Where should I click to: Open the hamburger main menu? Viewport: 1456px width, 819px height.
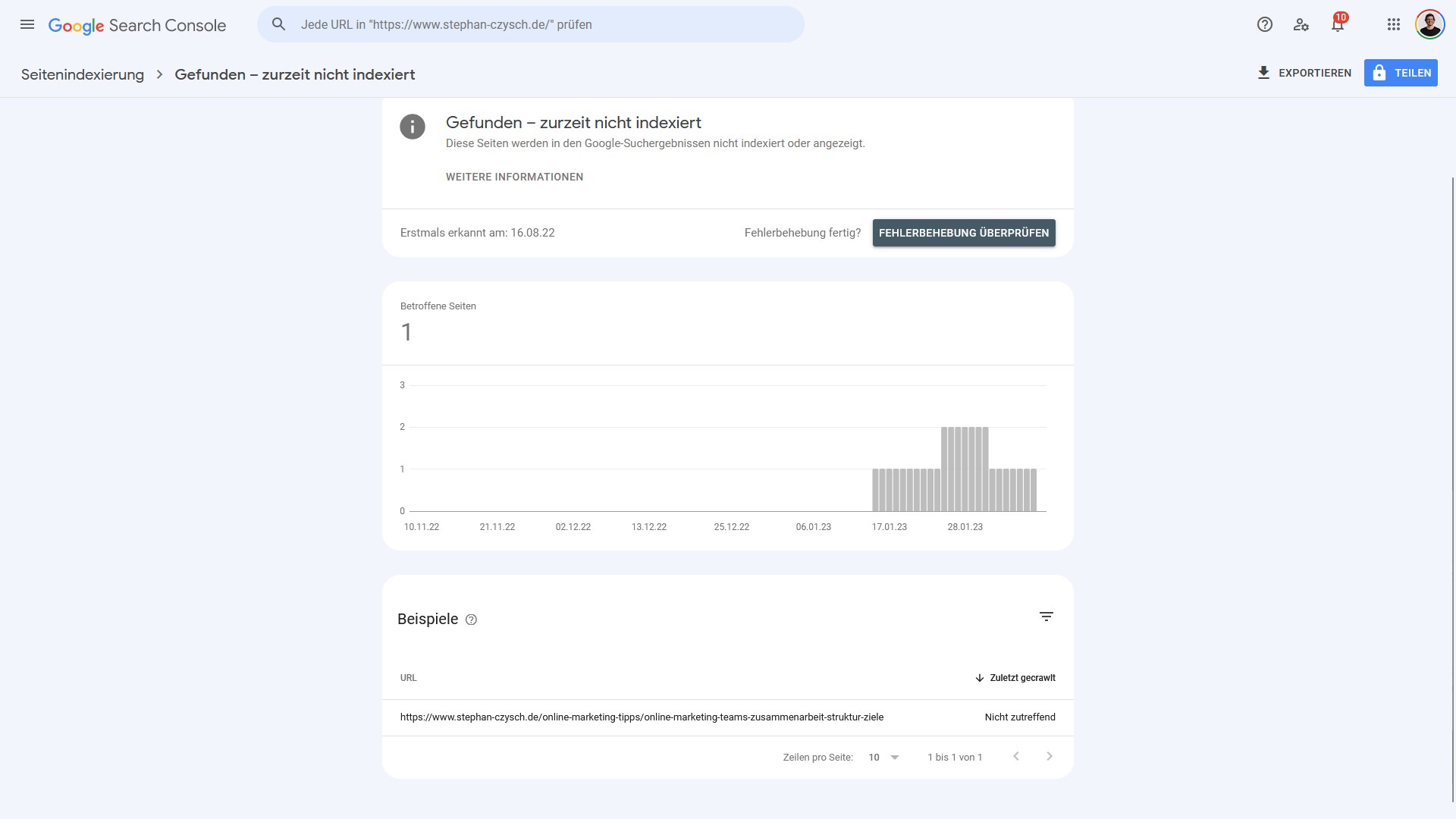pyautogui.click(x=27, y=24)
